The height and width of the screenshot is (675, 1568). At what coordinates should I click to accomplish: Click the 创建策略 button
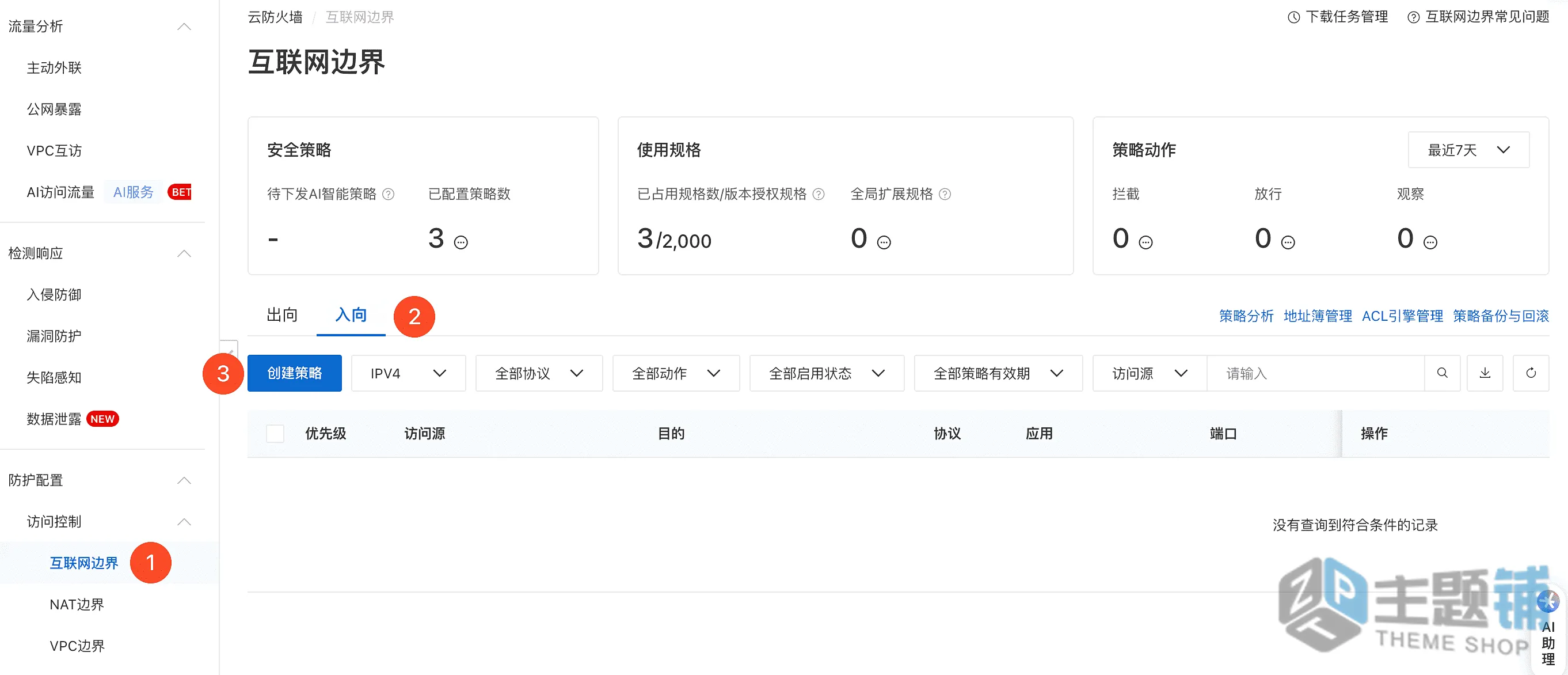coord(295,373)
